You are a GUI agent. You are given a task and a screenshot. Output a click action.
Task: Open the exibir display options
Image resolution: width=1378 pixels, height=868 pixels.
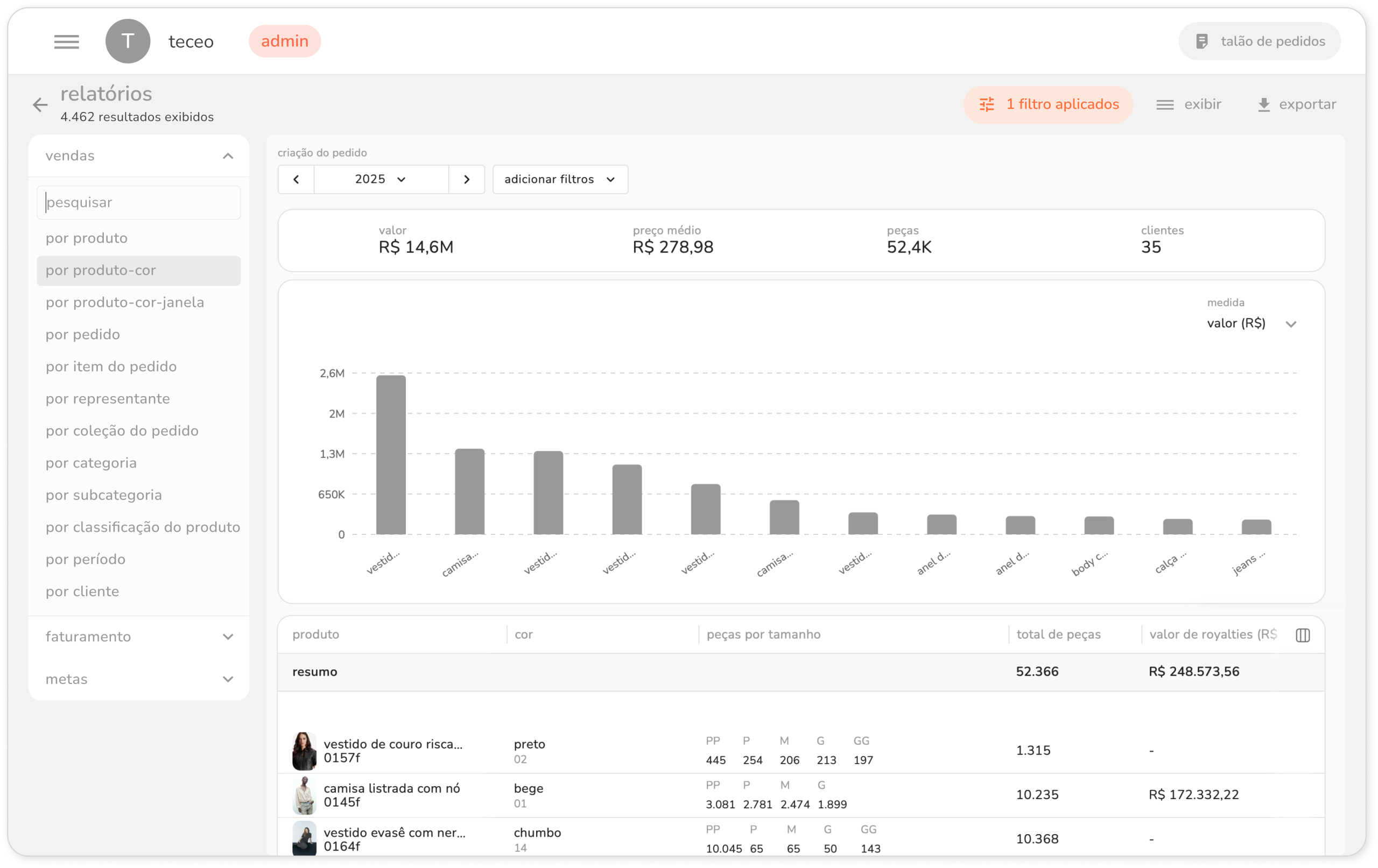click(1189, 104)
